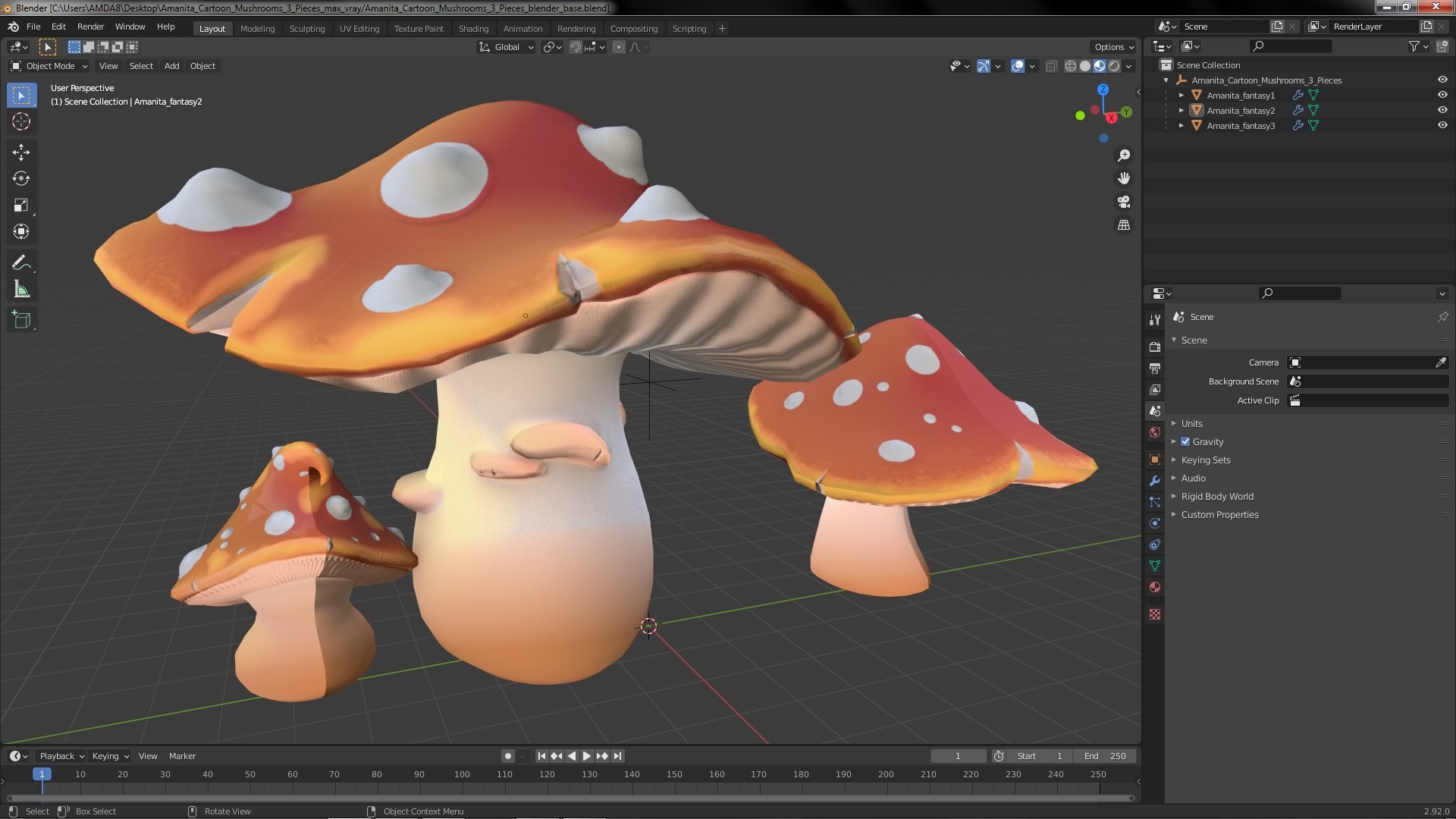Toggle X-ray display

click(x=1051, y=66)
